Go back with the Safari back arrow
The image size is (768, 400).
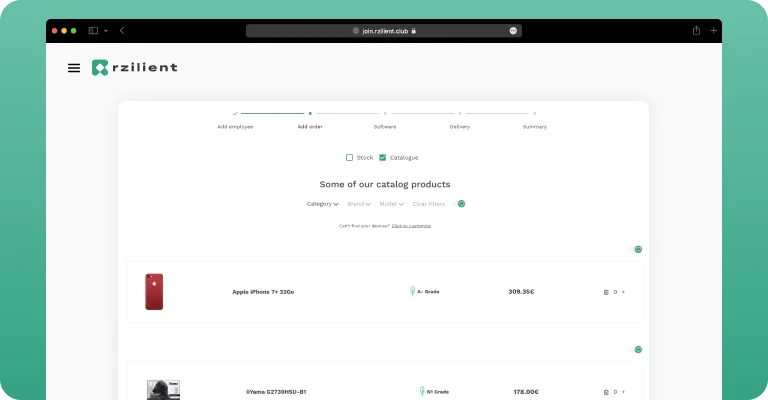[122, 30]
